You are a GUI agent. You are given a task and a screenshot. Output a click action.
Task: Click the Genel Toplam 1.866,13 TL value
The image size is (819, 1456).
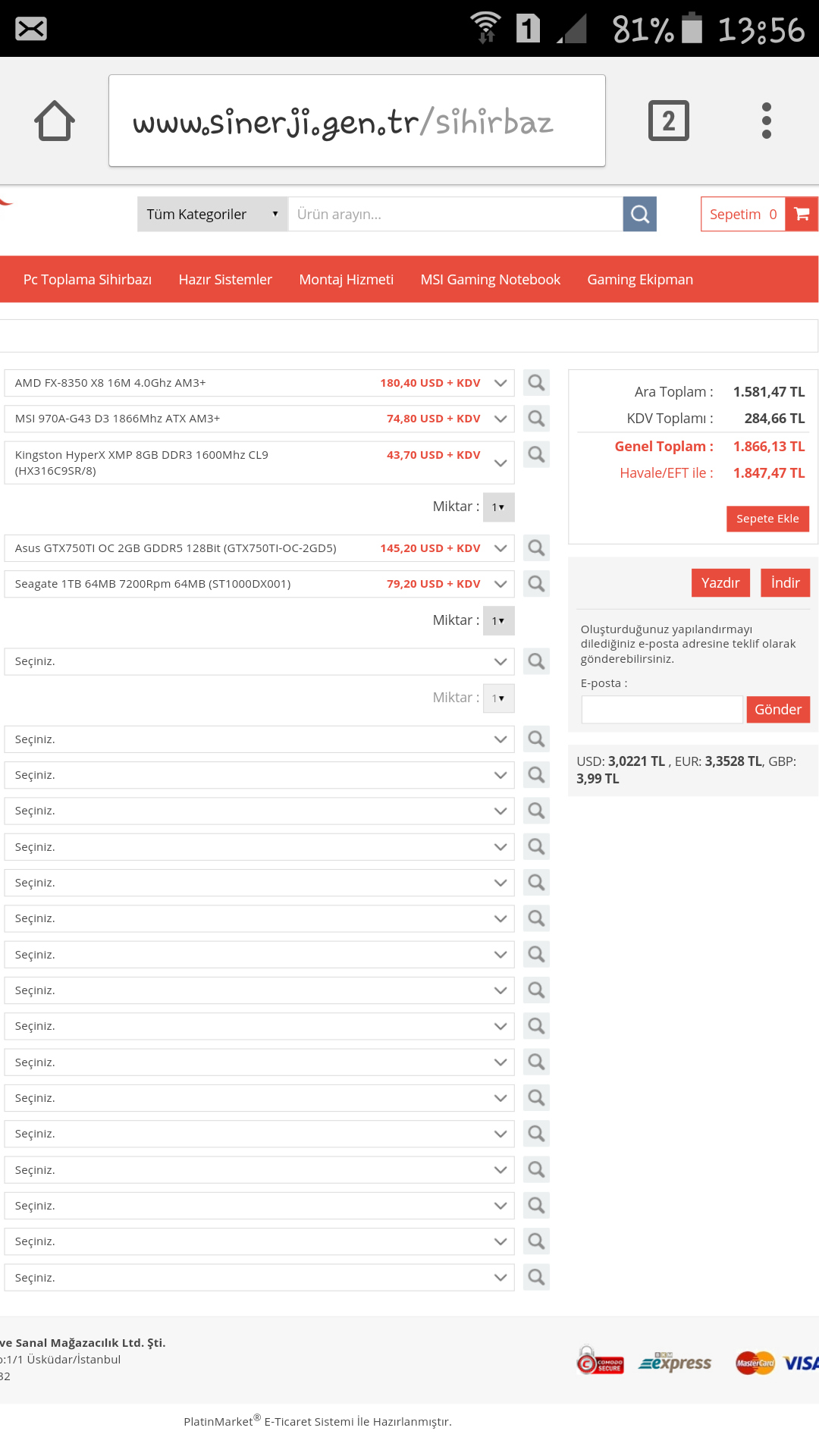[x=768, y=447]
